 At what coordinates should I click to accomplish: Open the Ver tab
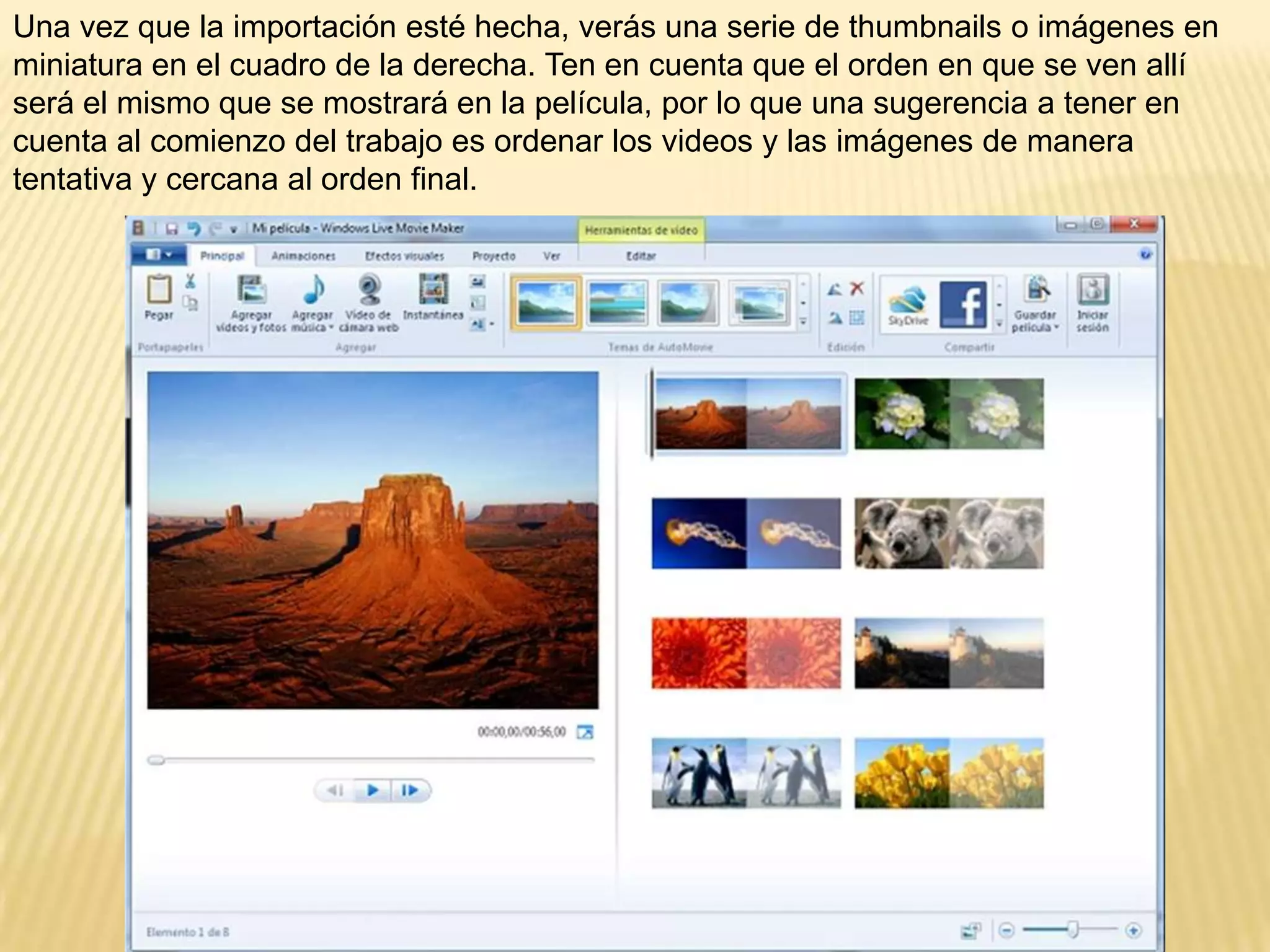tap(551, 256)
